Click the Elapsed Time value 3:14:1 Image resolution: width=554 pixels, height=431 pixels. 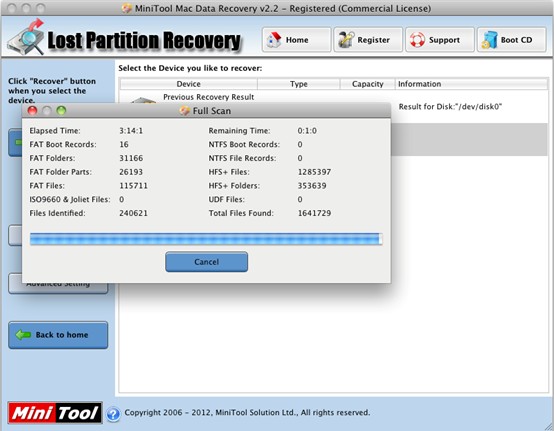pyautogui.click(x=131, y=131)
